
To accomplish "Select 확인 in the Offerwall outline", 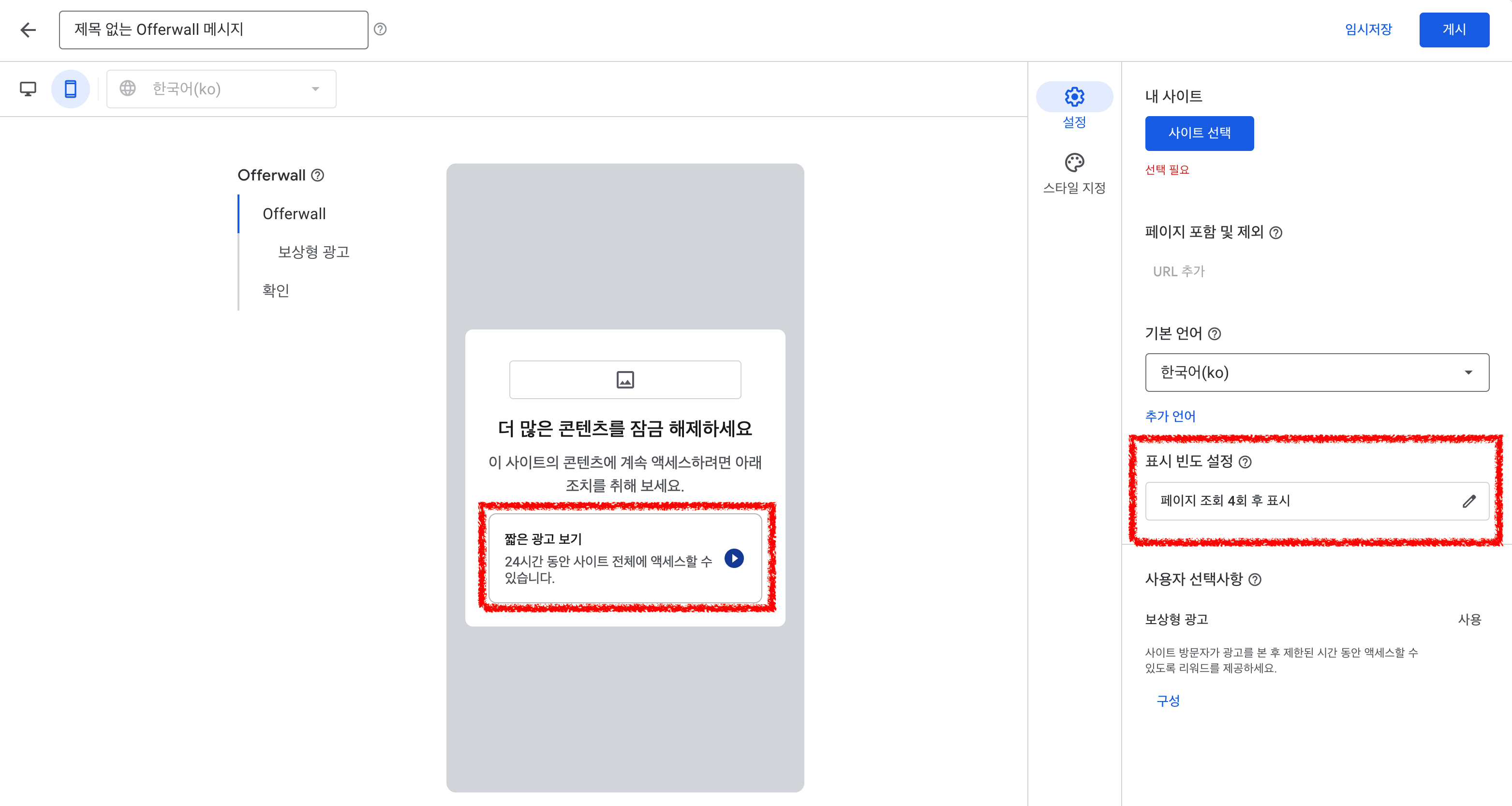I will (x=276, y=290).
